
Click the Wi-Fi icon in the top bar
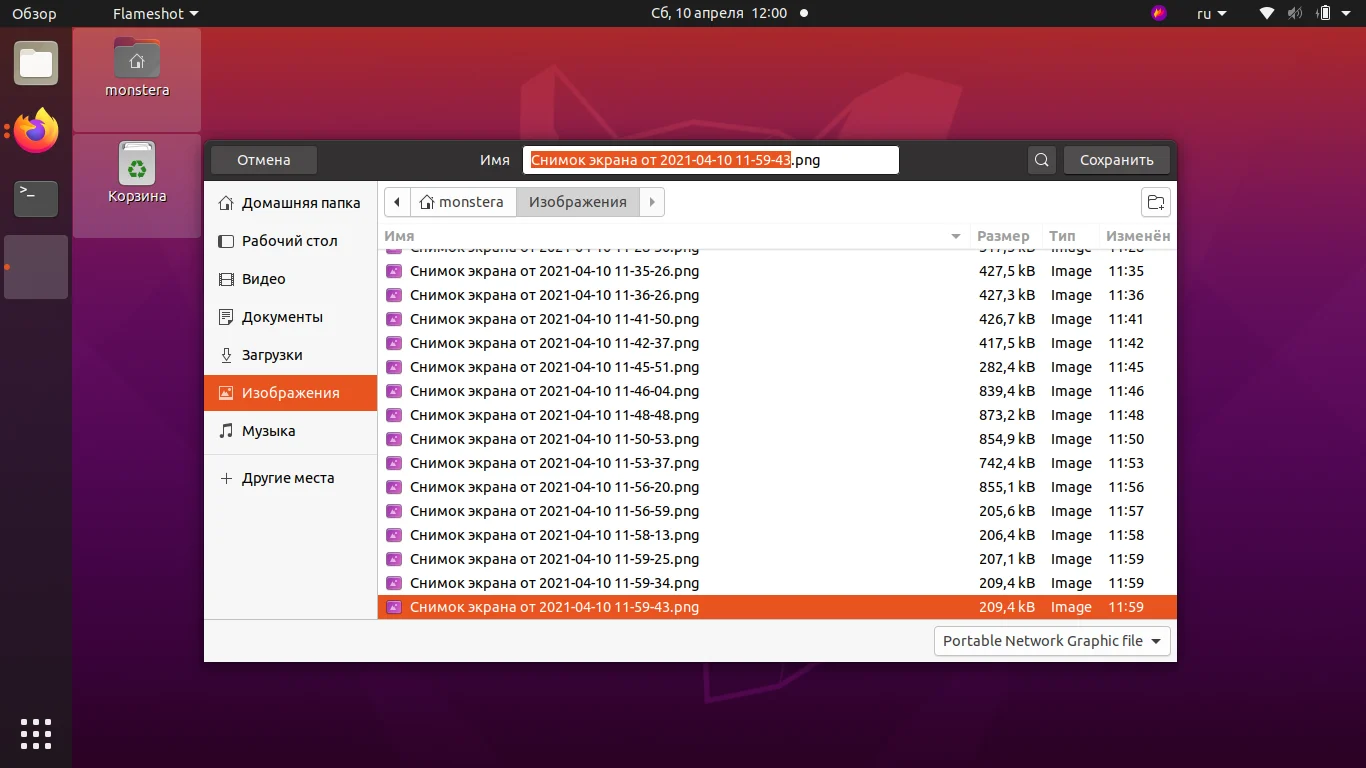tap(1265, 13)
